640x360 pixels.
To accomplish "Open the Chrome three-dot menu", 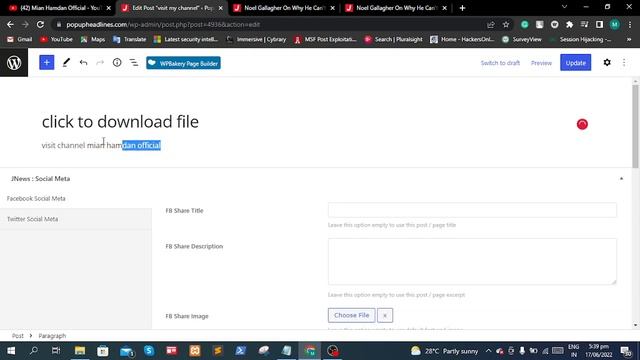I will click(630, 25).
